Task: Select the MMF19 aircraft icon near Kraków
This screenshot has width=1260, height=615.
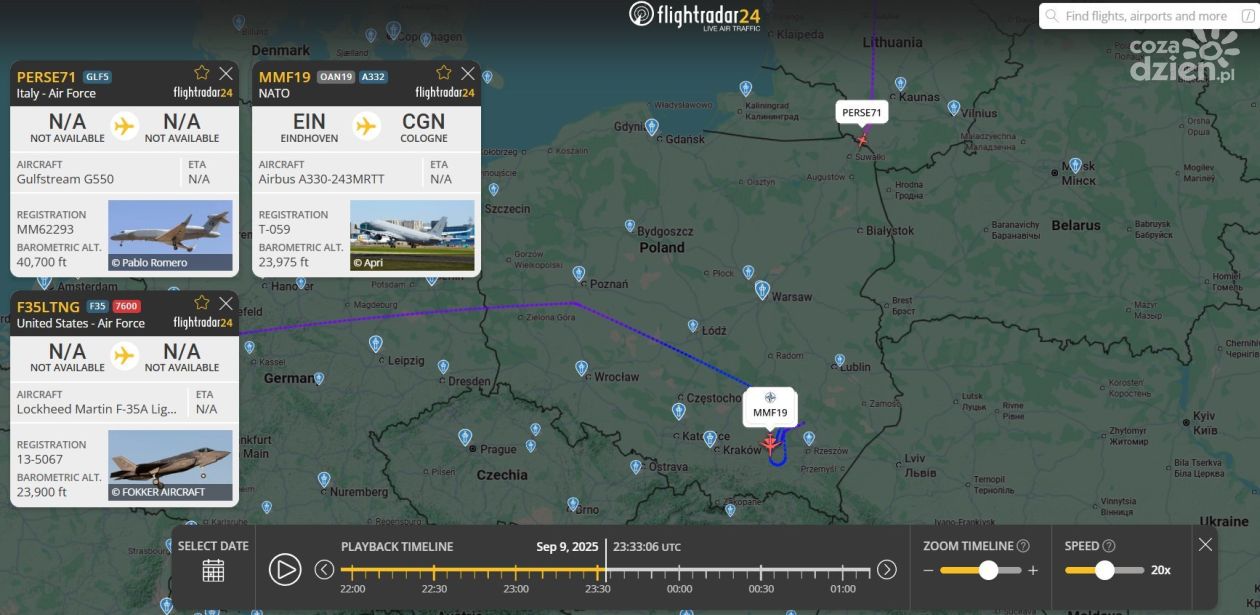Action: tap(769, 443)
